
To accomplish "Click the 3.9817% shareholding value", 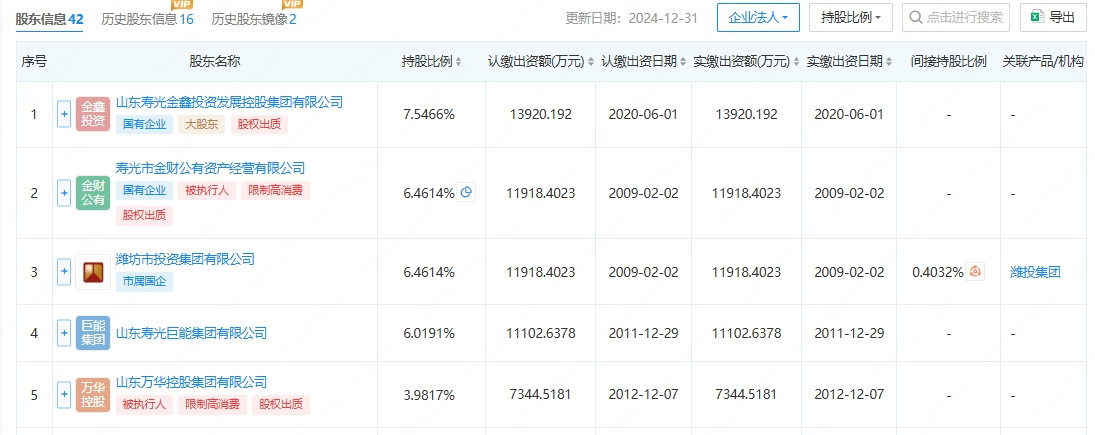I will [429, 395].
